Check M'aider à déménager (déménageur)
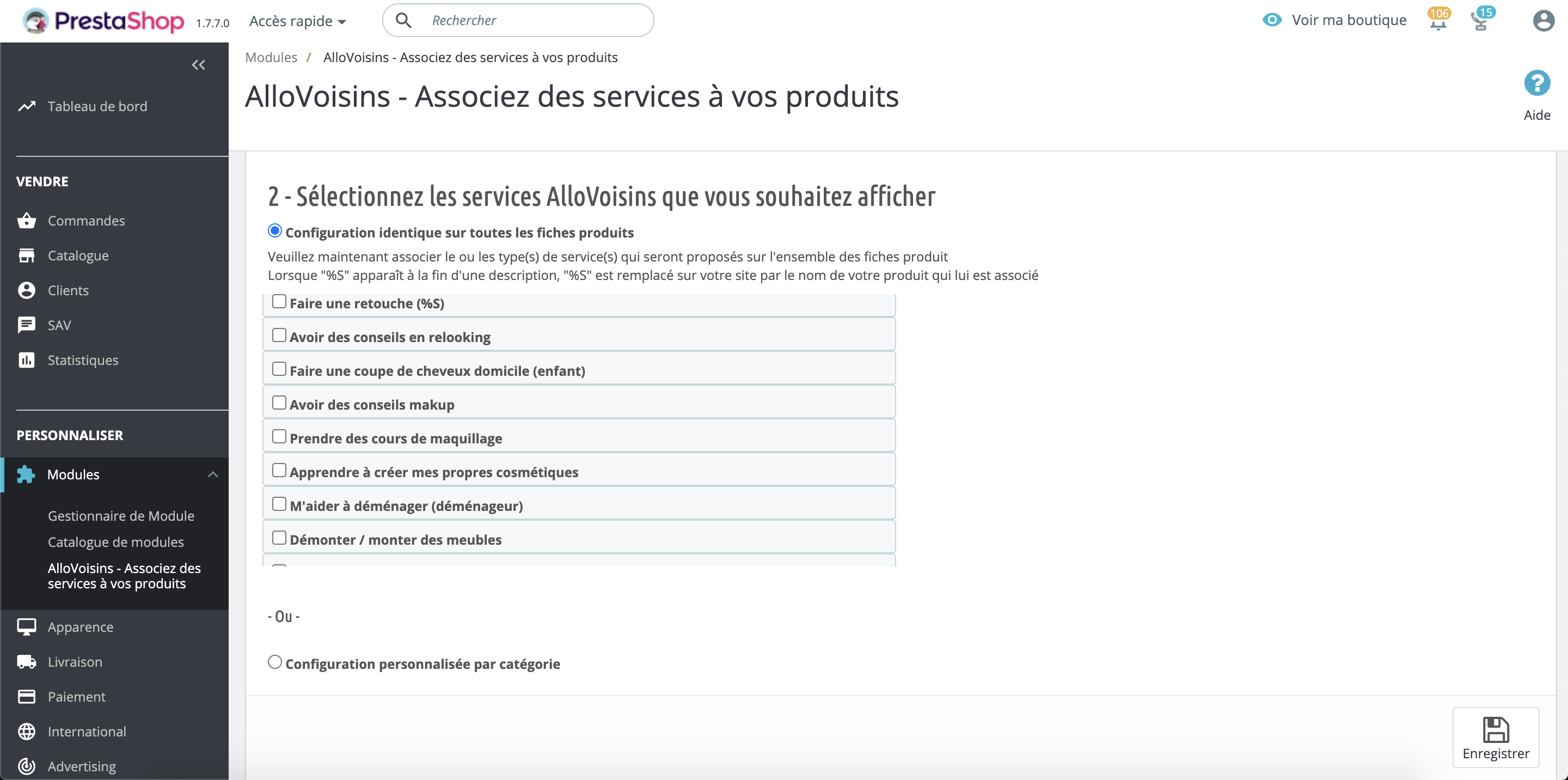The image size is (1568, 780). click(x=279, y=504)
